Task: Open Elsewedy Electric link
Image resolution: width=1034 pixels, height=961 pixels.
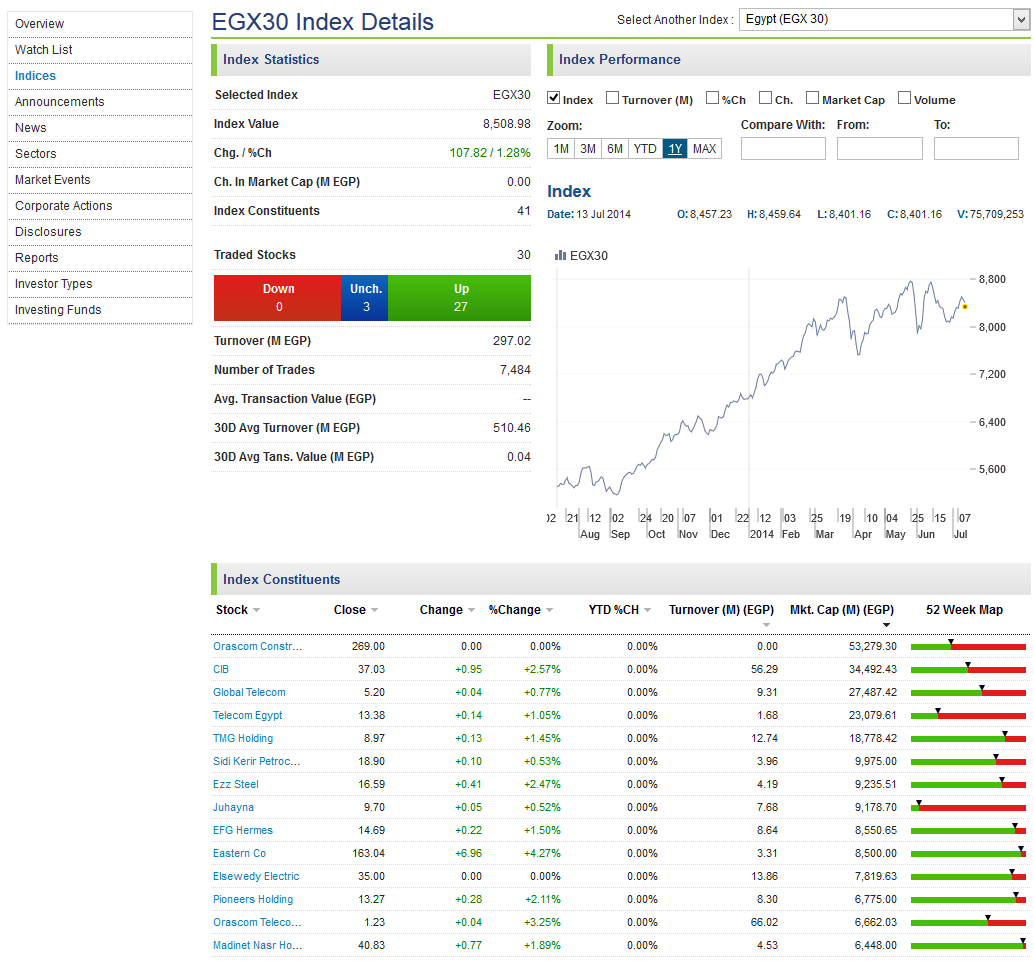Action: coord(256,877)
